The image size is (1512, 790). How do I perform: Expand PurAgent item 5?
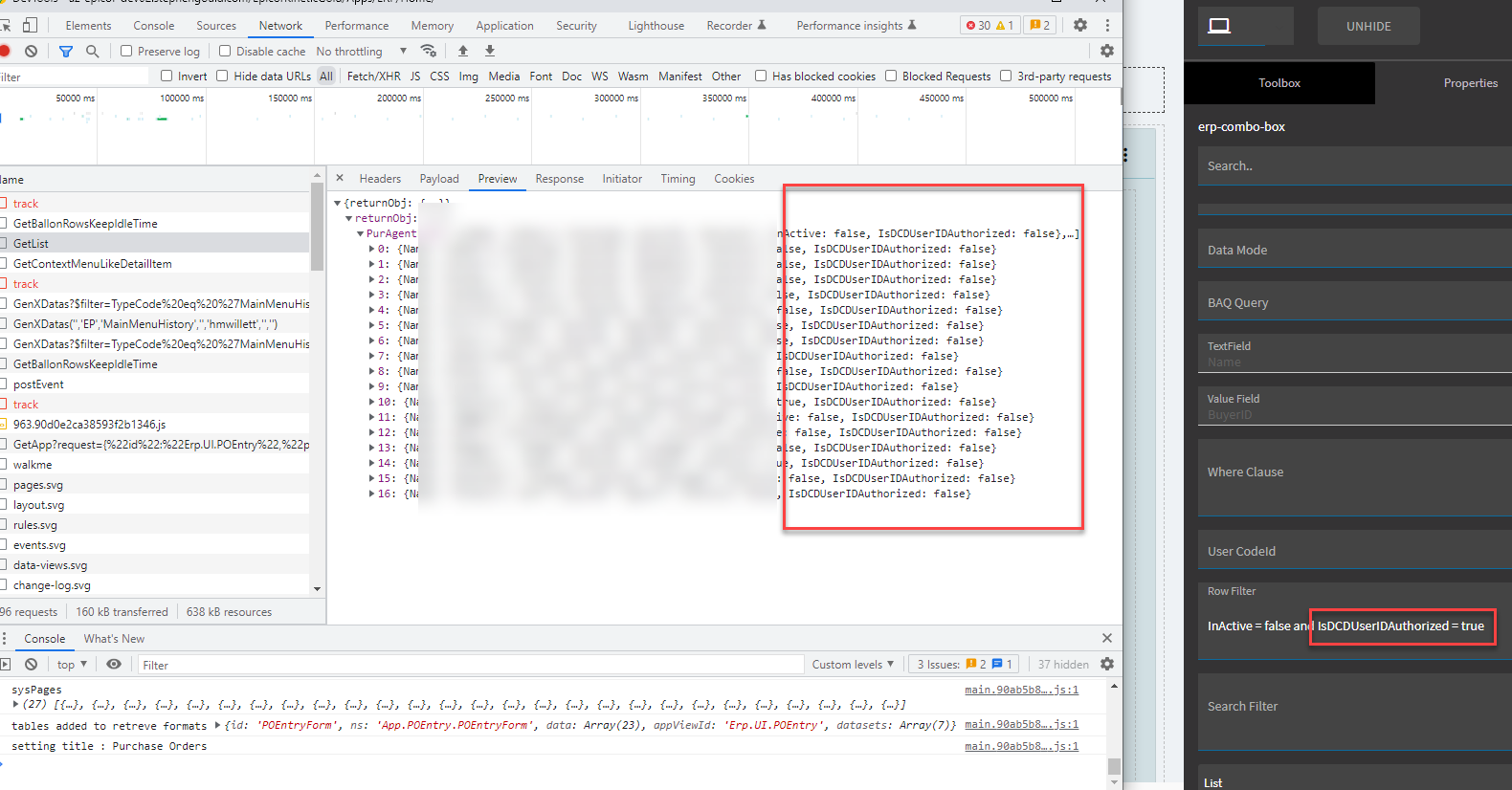(372, 325)
